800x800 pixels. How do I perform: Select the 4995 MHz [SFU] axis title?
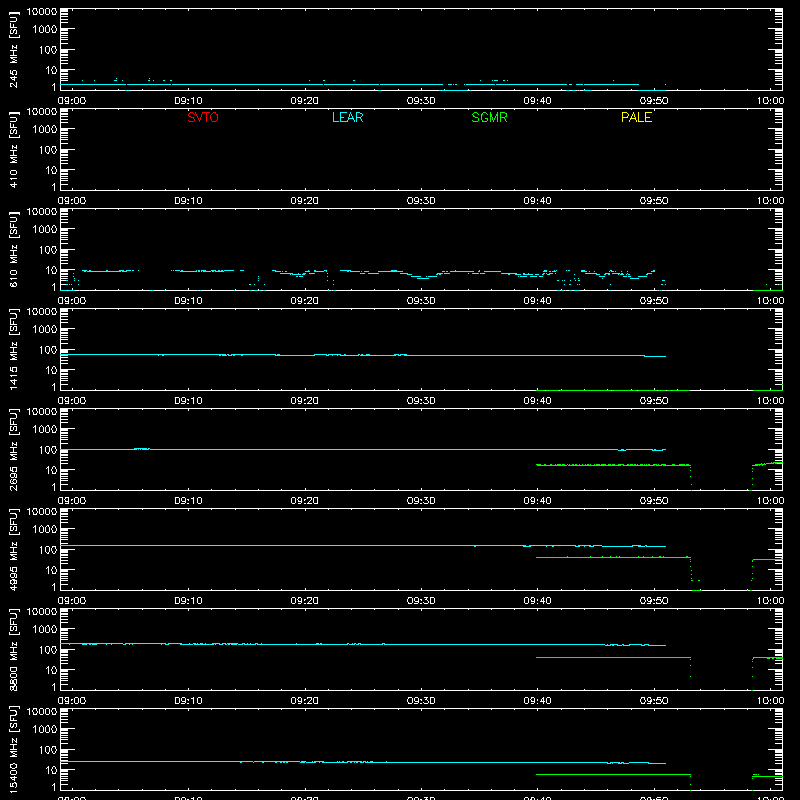[x=13, y=549]
